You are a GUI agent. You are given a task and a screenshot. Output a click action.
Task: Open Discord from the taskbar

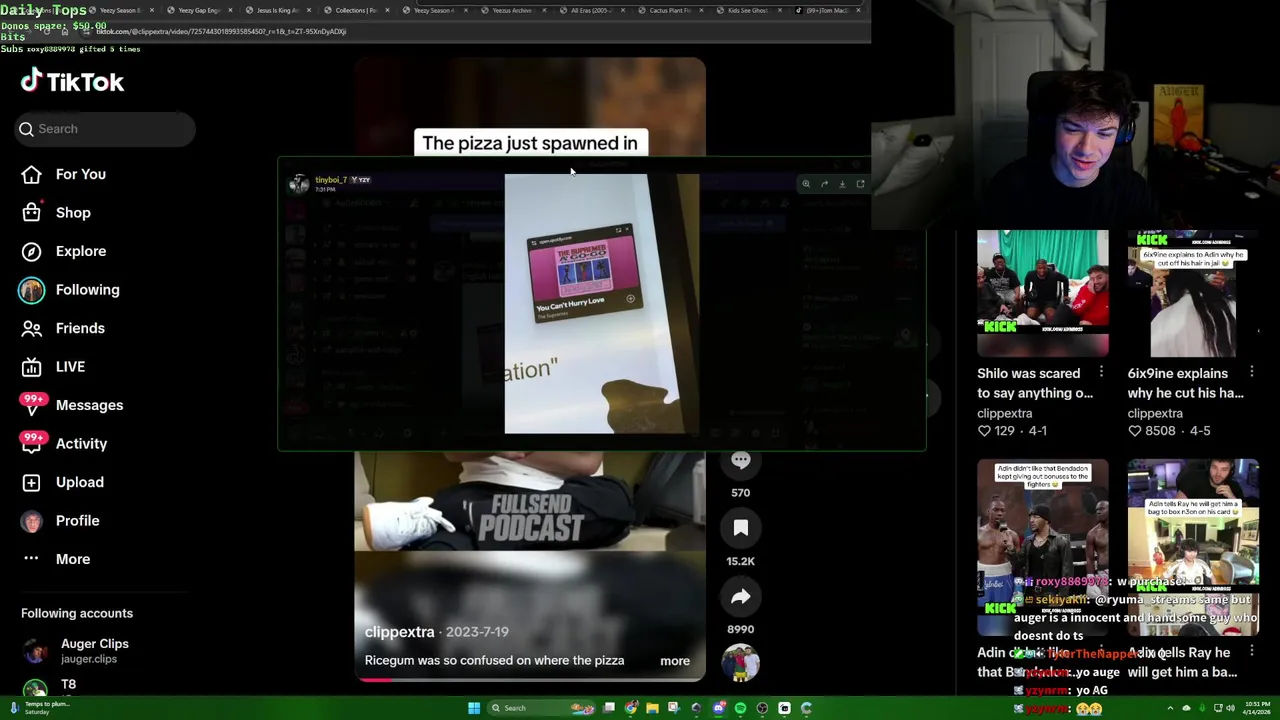719,708
